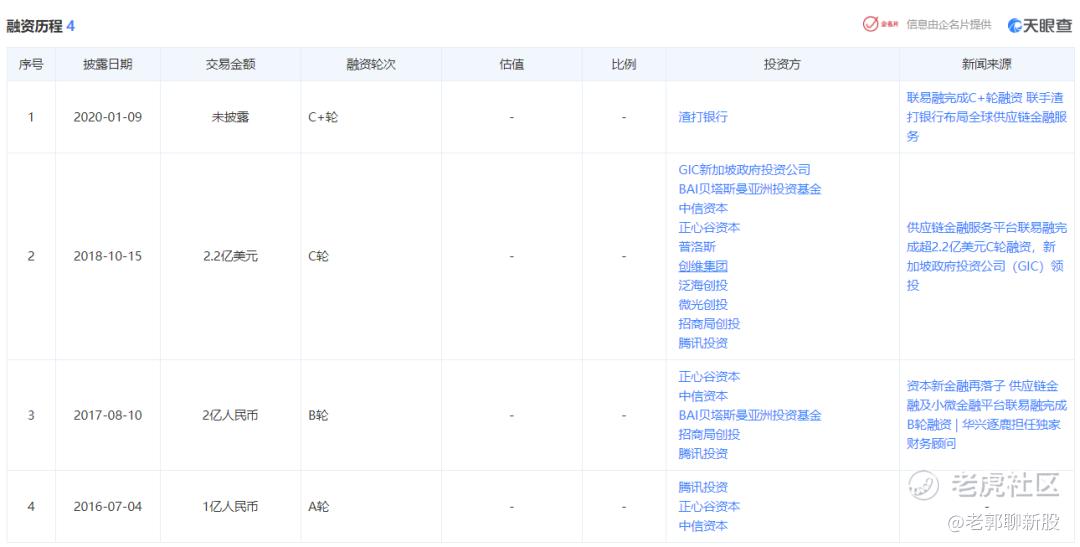
Task: Open investor link 微光创投
Action: point(703,305)
